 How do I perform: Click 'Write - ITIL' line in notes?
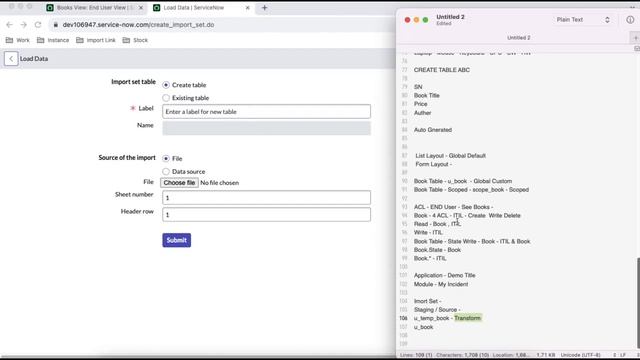coord(428,233)
